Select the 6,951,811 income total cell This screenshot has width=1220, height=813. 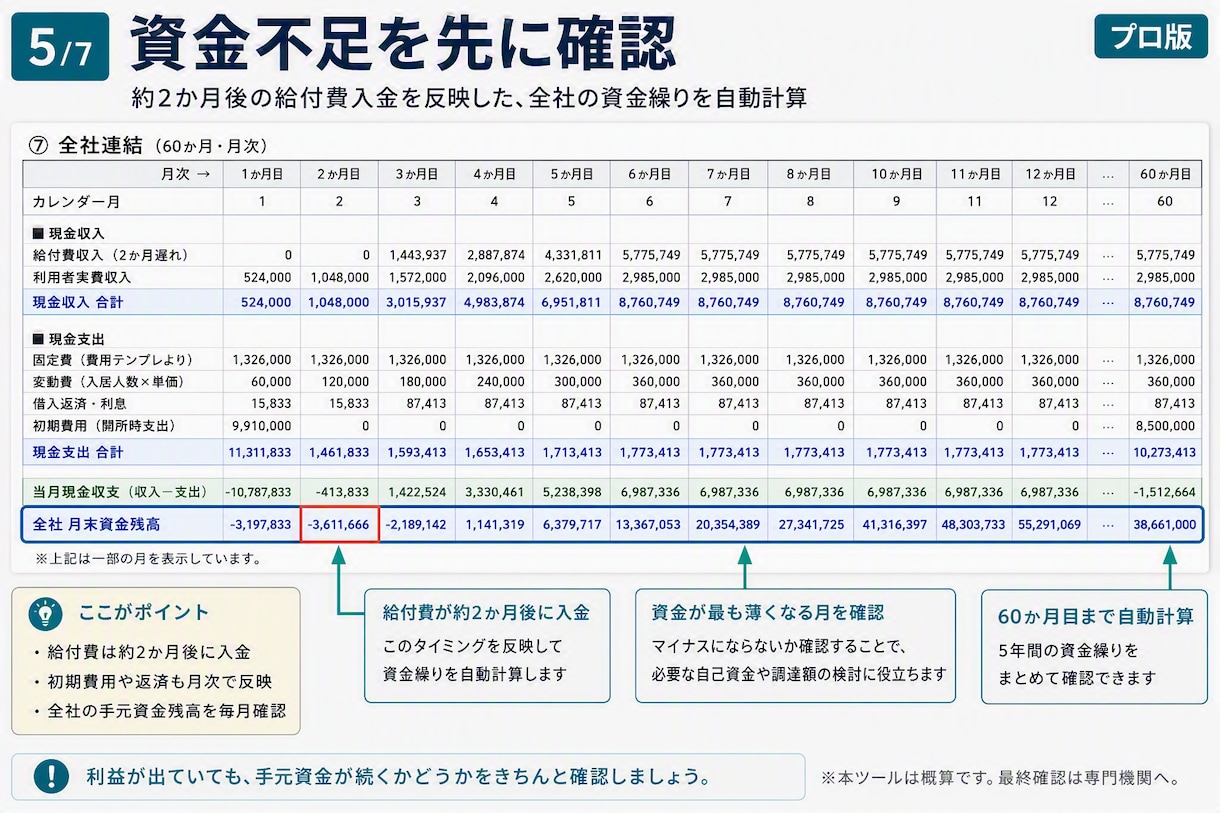pyautogui.click(x=571, y=301)
